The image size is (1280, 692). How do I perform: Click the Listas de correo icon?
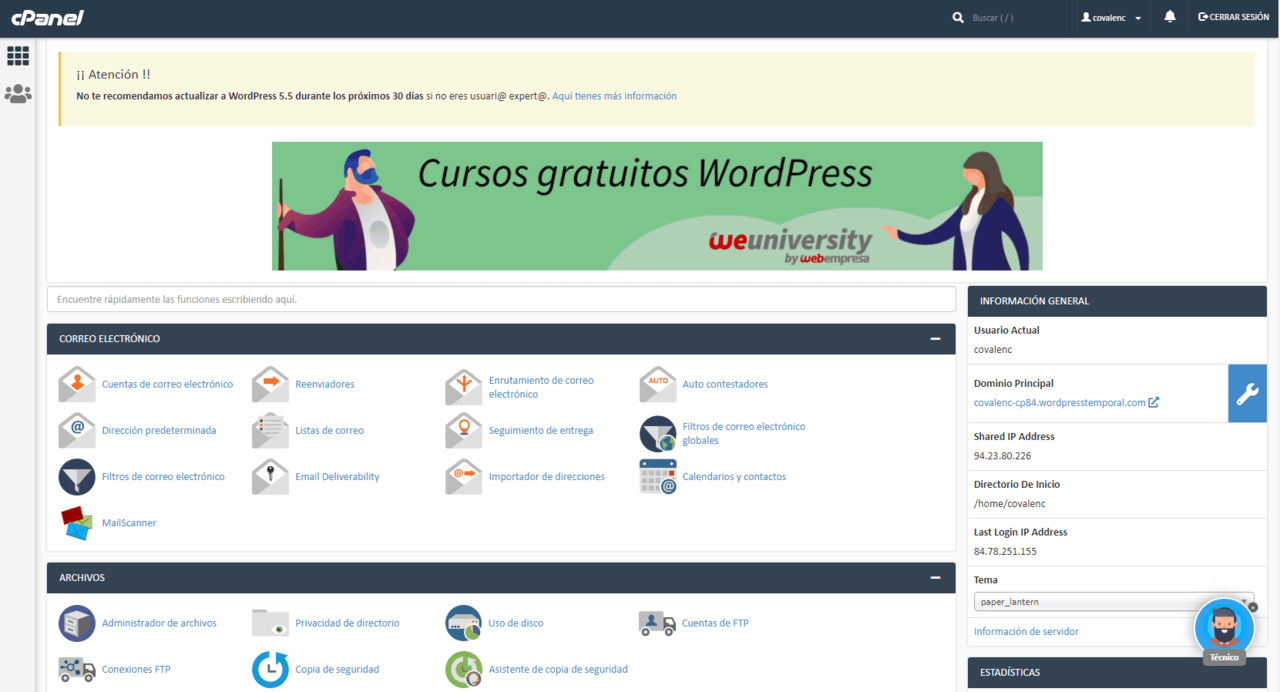(270, 430)
